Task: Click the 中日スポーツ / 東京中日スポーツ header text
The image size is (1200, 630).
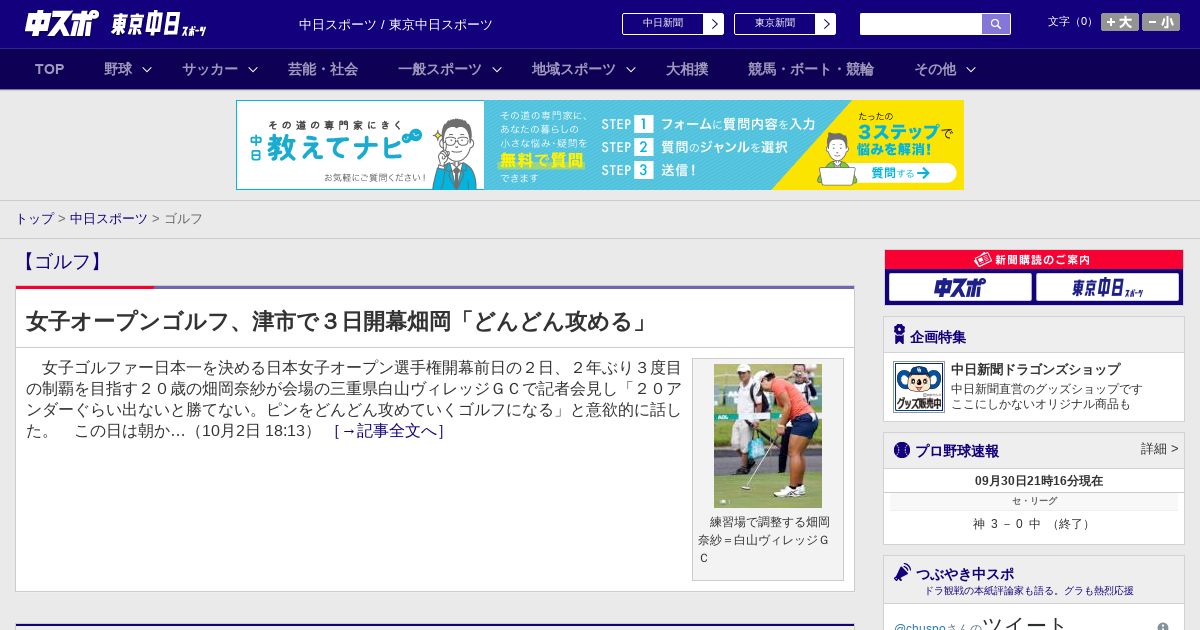Action: click(396, 24)
